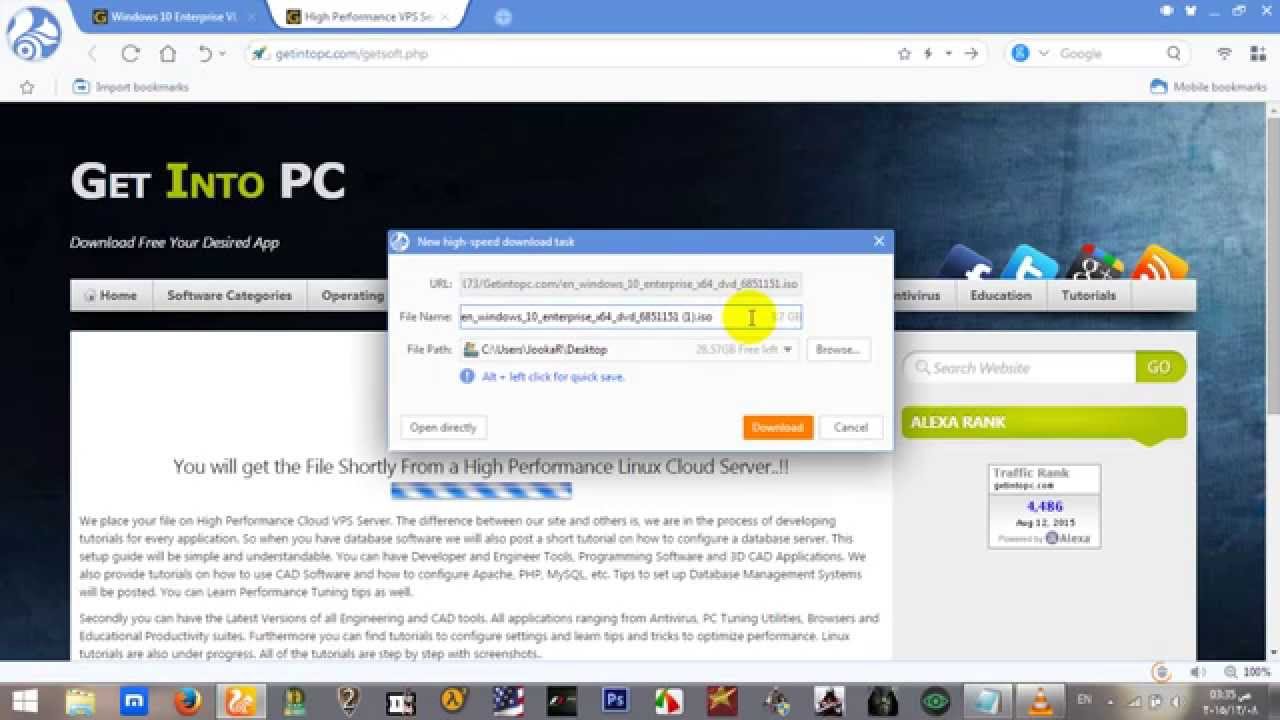Cancel the download task
The image size is (1280, 720).
pyautogui.click(x=851, y=427)
